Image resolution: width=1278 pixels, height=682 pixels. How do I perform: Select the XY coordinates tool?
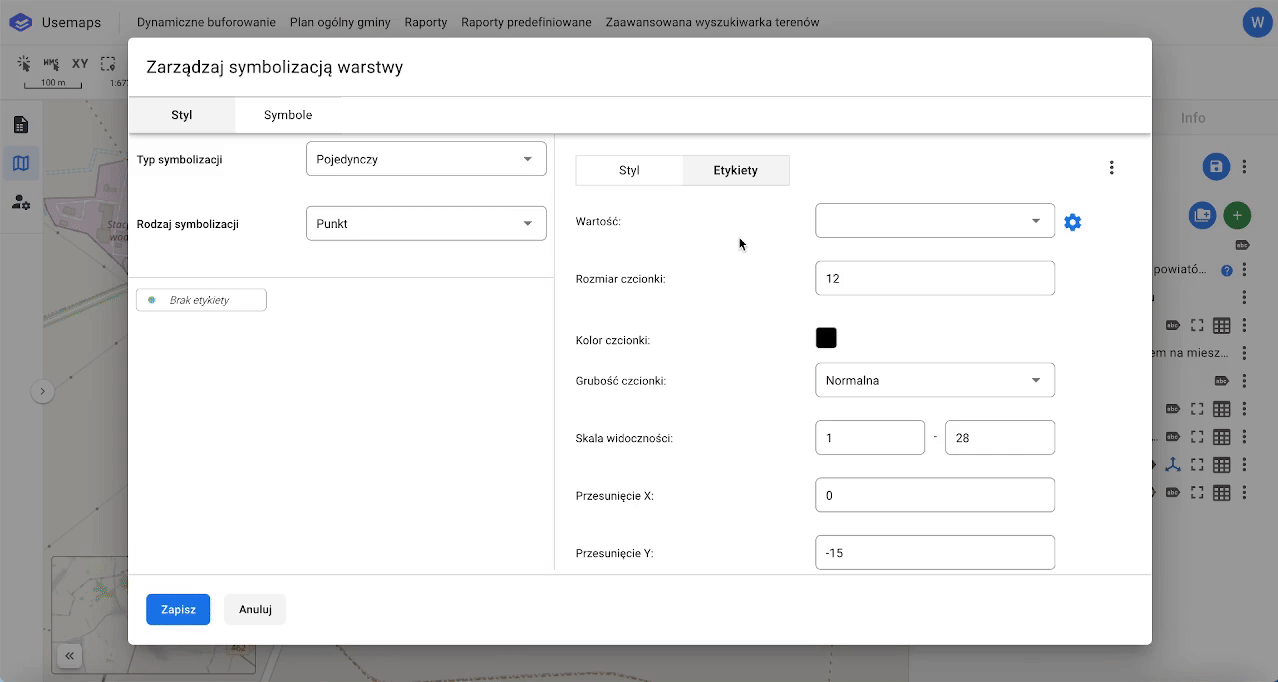[x=80, y=64]
